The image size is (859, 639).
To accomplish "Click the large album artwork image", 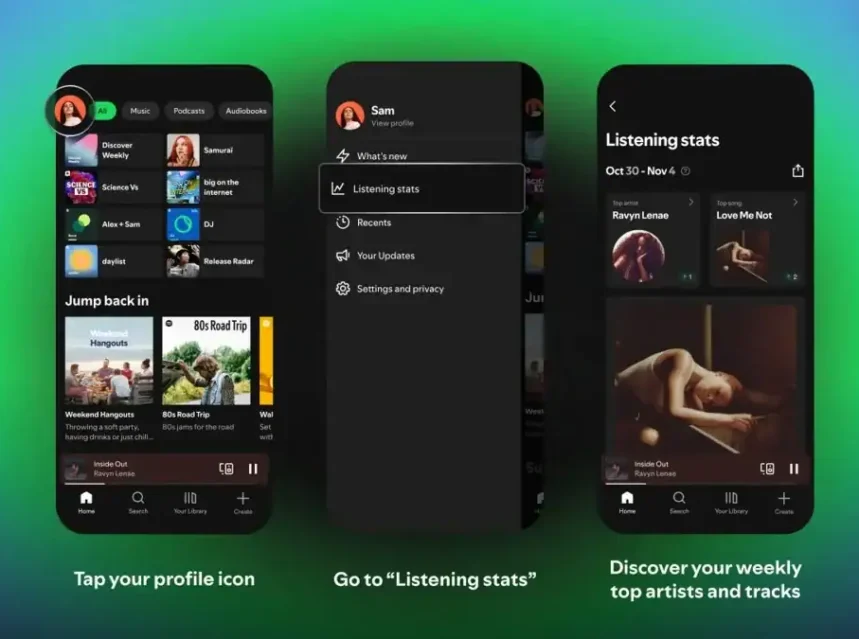I will coord(706,378).
